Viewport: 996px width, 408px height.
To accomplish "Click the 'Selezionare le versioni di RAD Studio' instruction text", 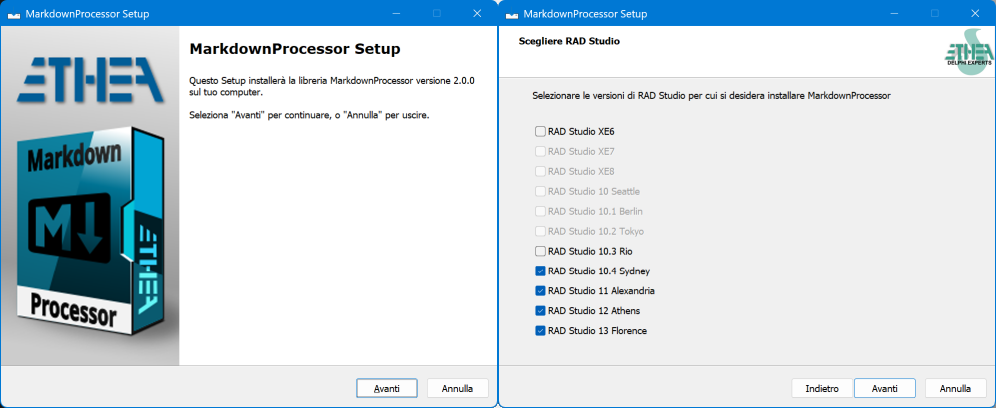I will coord(711,96).
